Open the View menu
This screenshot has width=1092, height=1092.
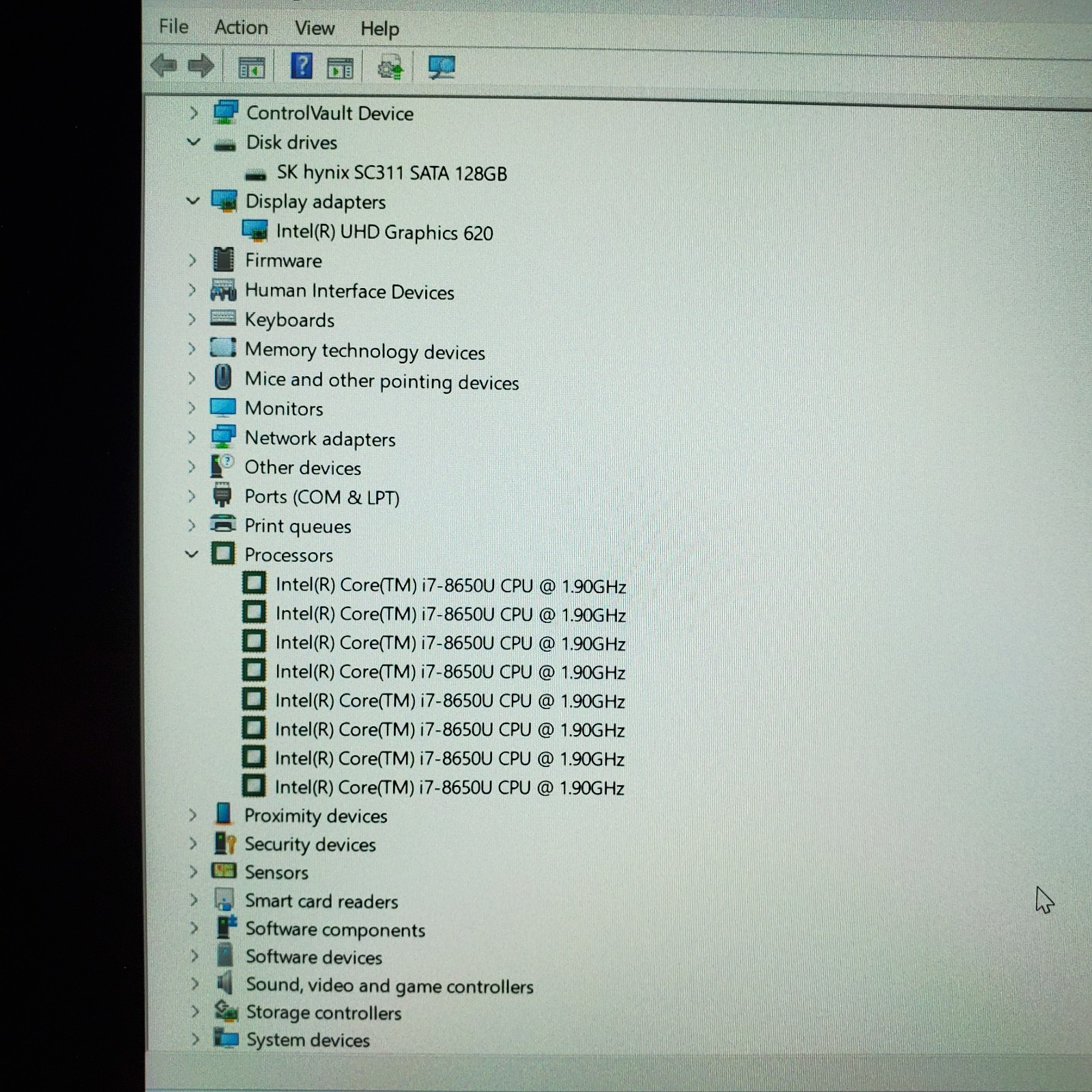[315, 28]
